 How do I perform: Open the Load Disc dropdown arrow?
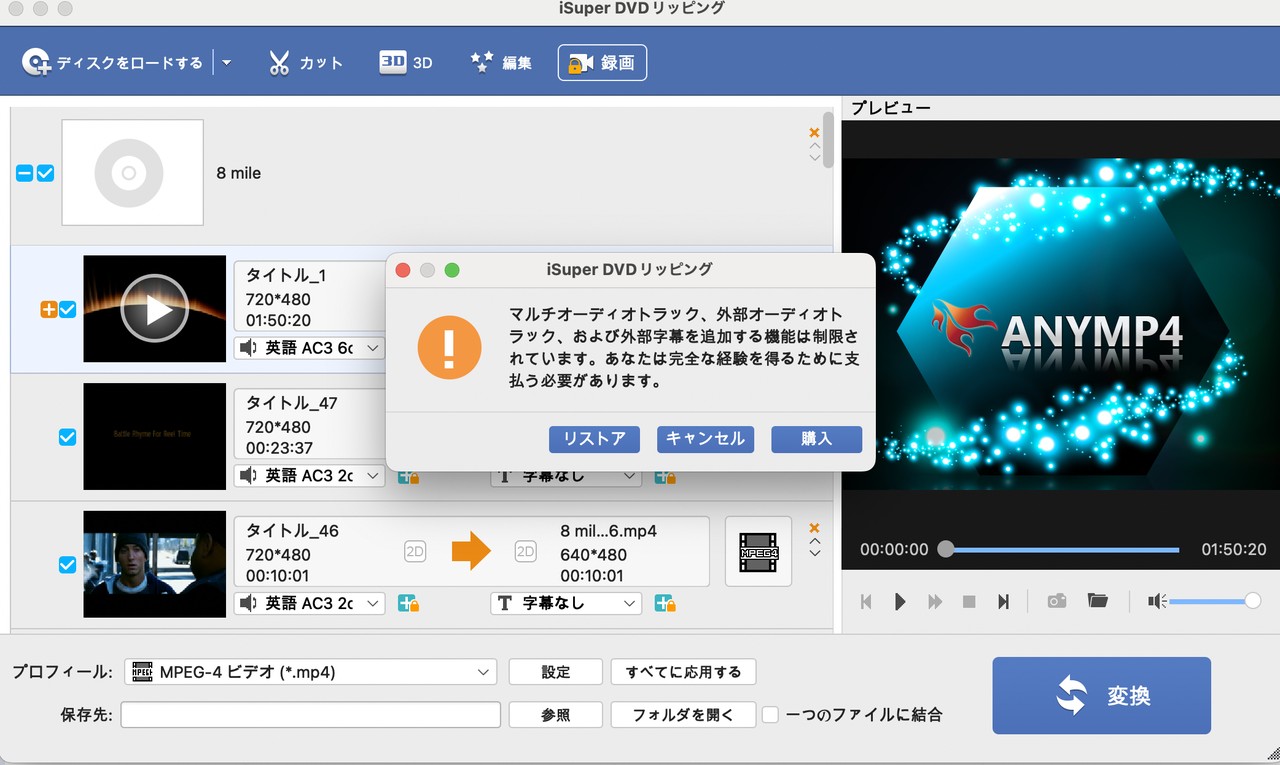click(226, 62)
